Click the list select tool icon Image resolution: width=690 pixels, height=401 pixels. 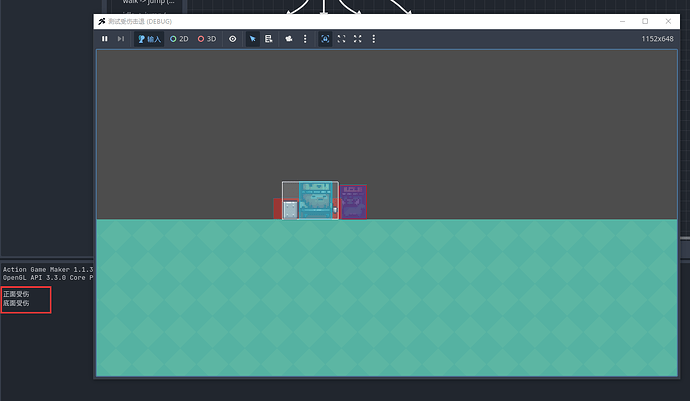pyautogui.click(x=269, y=39)
